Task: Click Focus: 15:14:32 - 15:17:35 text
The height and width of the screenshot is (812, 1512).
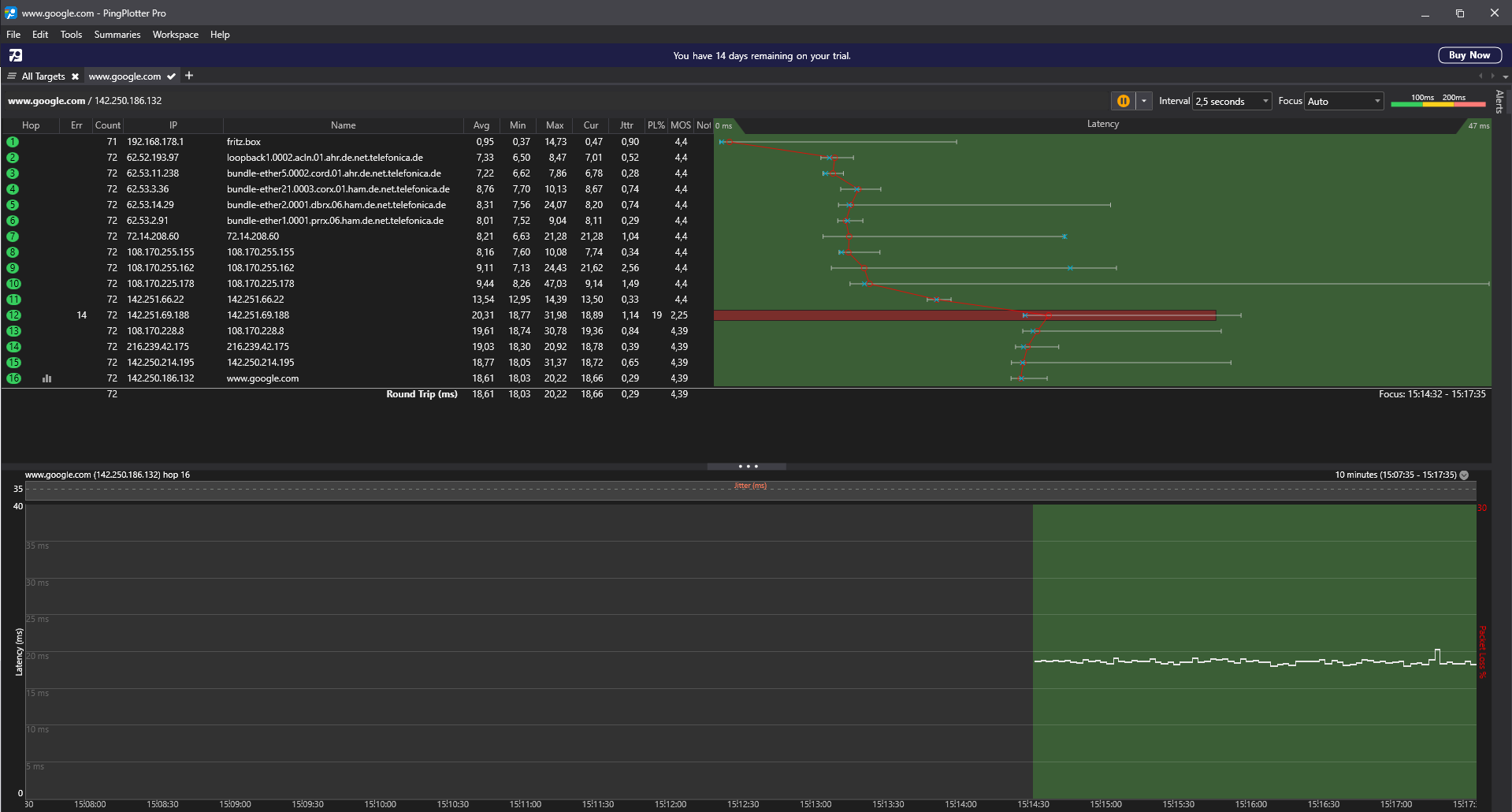Action: [1432, 394]
